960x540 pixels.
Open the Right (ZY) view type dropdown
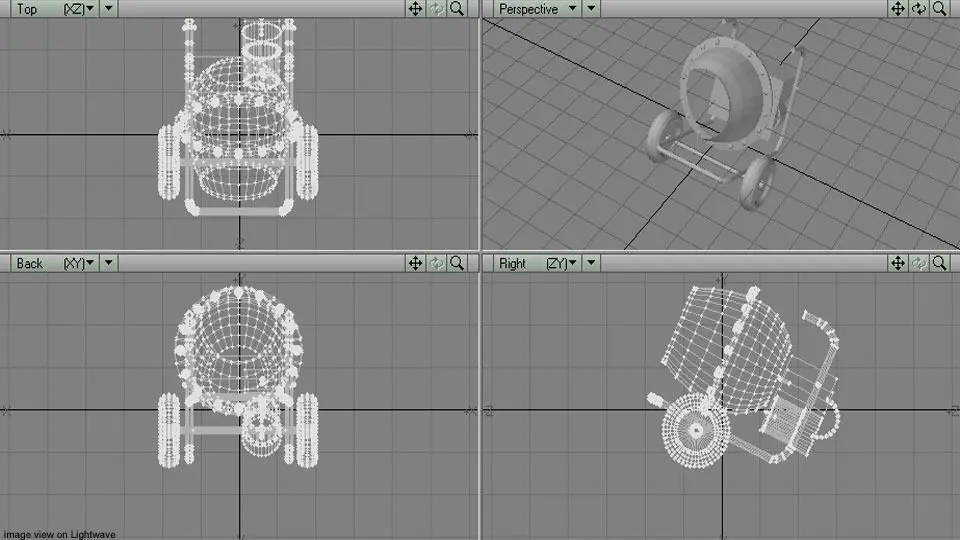pos(536,263)
